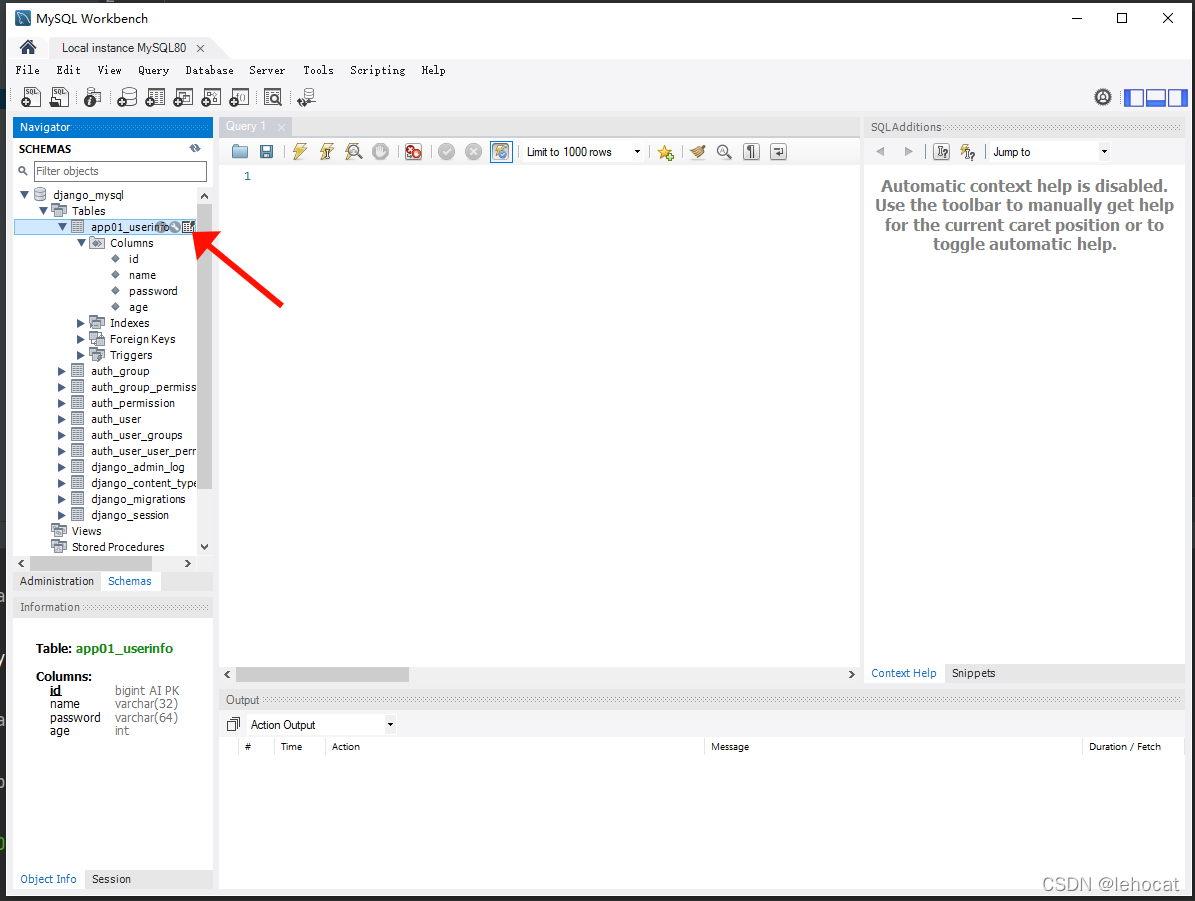1195x901 pixels.
Task: Switch to the Administration tab
Action: coord(57,581)
